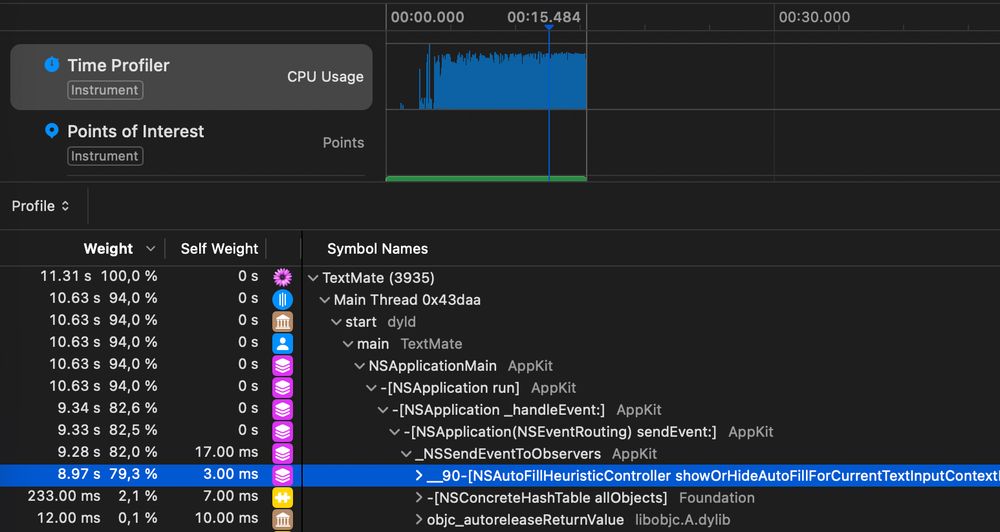This screenshot has height=532, width=1000.
Task: Click the Weight column sort arrow
Action: (151, 248)
